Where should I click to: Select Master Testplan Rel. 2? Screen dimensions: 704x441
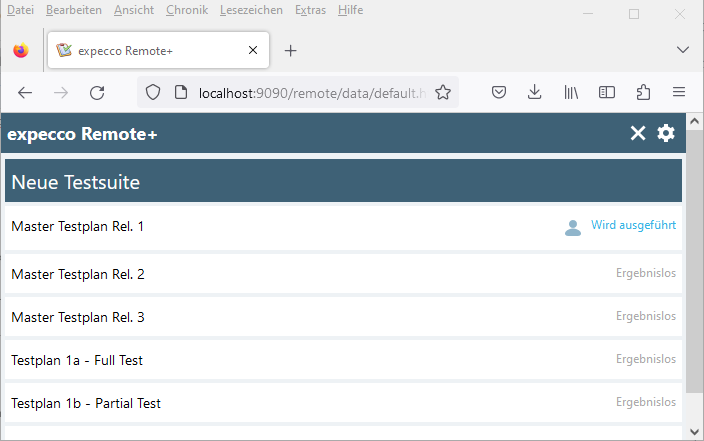pos(78,274)
